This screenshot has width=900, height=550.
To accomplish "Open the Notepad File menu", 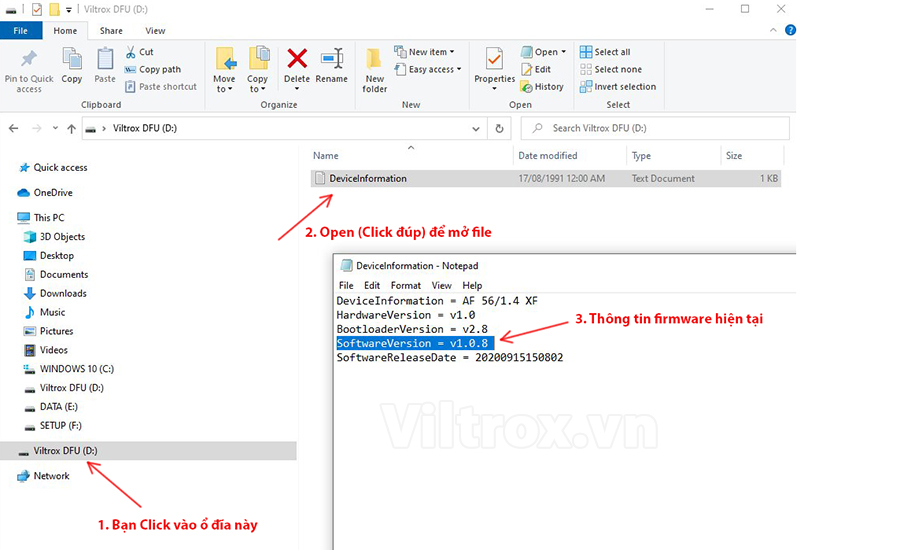I will (x=346, y=285).
